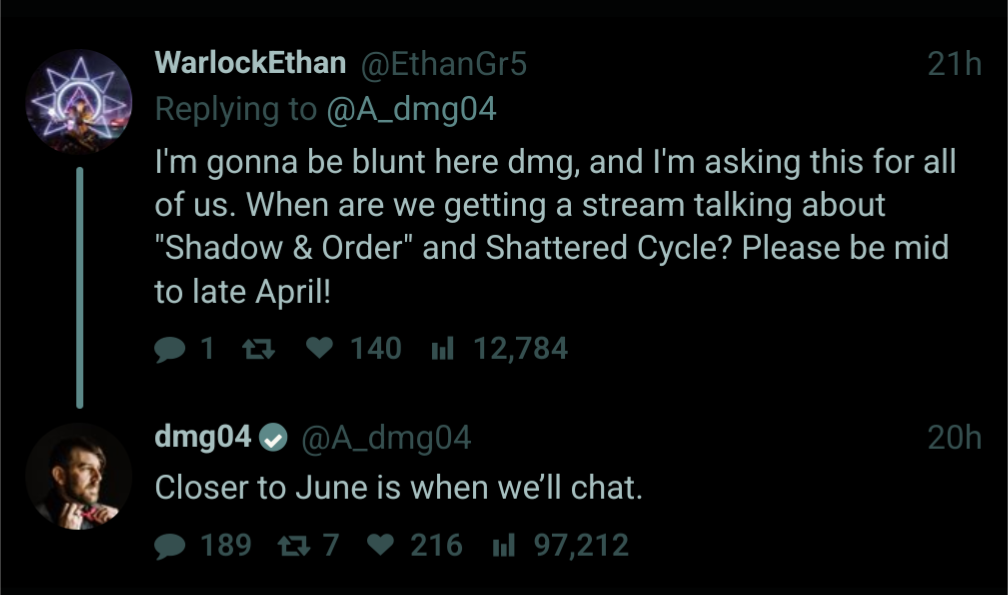Open the 21h timestamp on first tweet

pos(954,64)
